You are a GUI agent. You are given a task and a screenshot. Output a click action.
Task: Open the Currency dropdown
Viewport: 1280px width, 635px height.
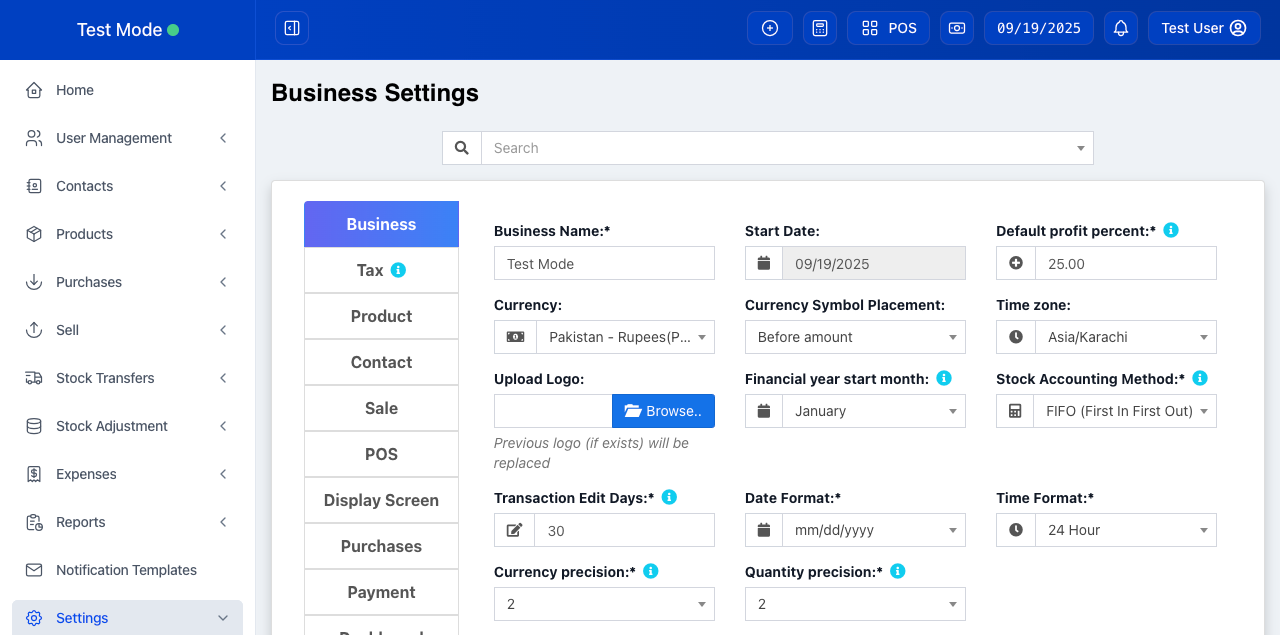click(x=625, y=337)
